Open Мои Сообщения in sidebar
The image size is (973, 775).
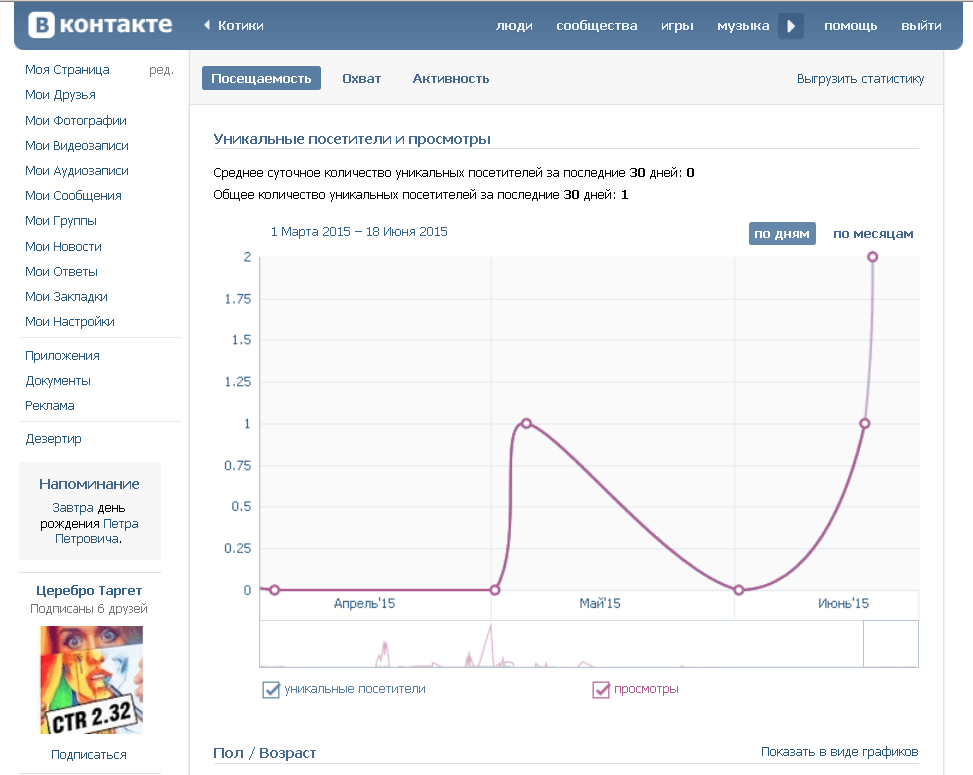[73, 196]
